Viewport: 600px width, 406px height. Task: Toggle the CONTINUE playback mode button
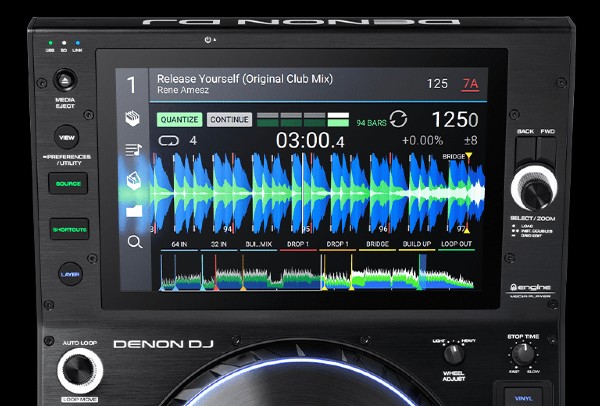[229, 120]
